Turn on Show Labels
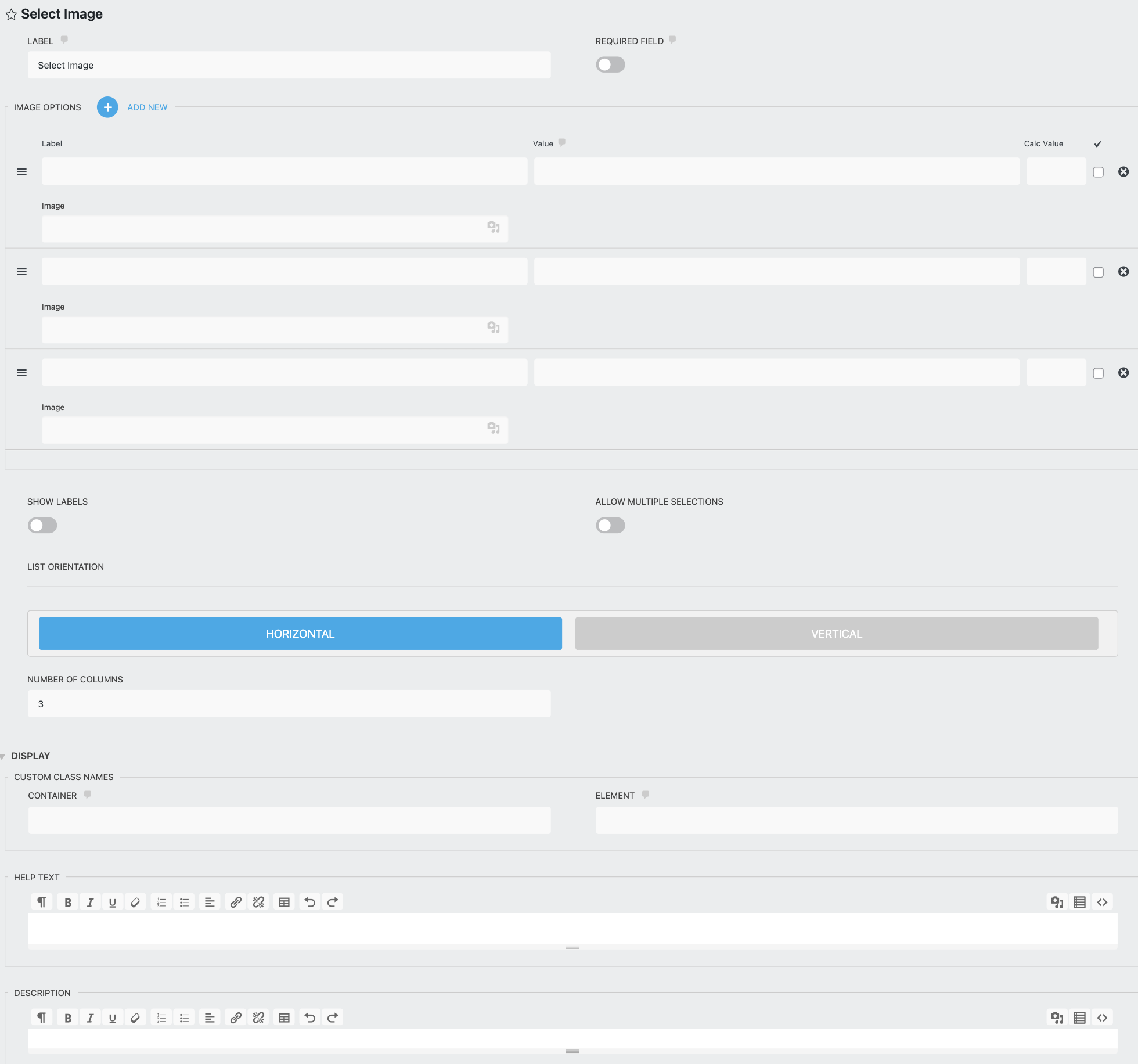 pos(42,525)
